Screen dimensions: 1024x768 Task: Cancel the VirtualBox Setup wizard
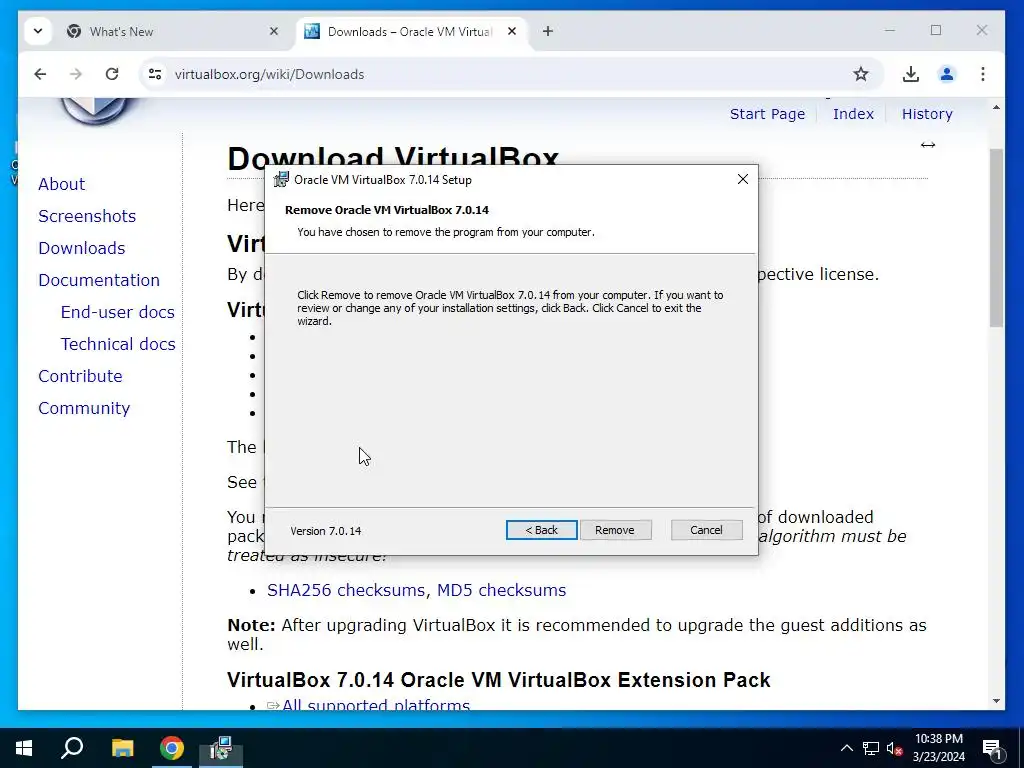(x=706, y=530)
